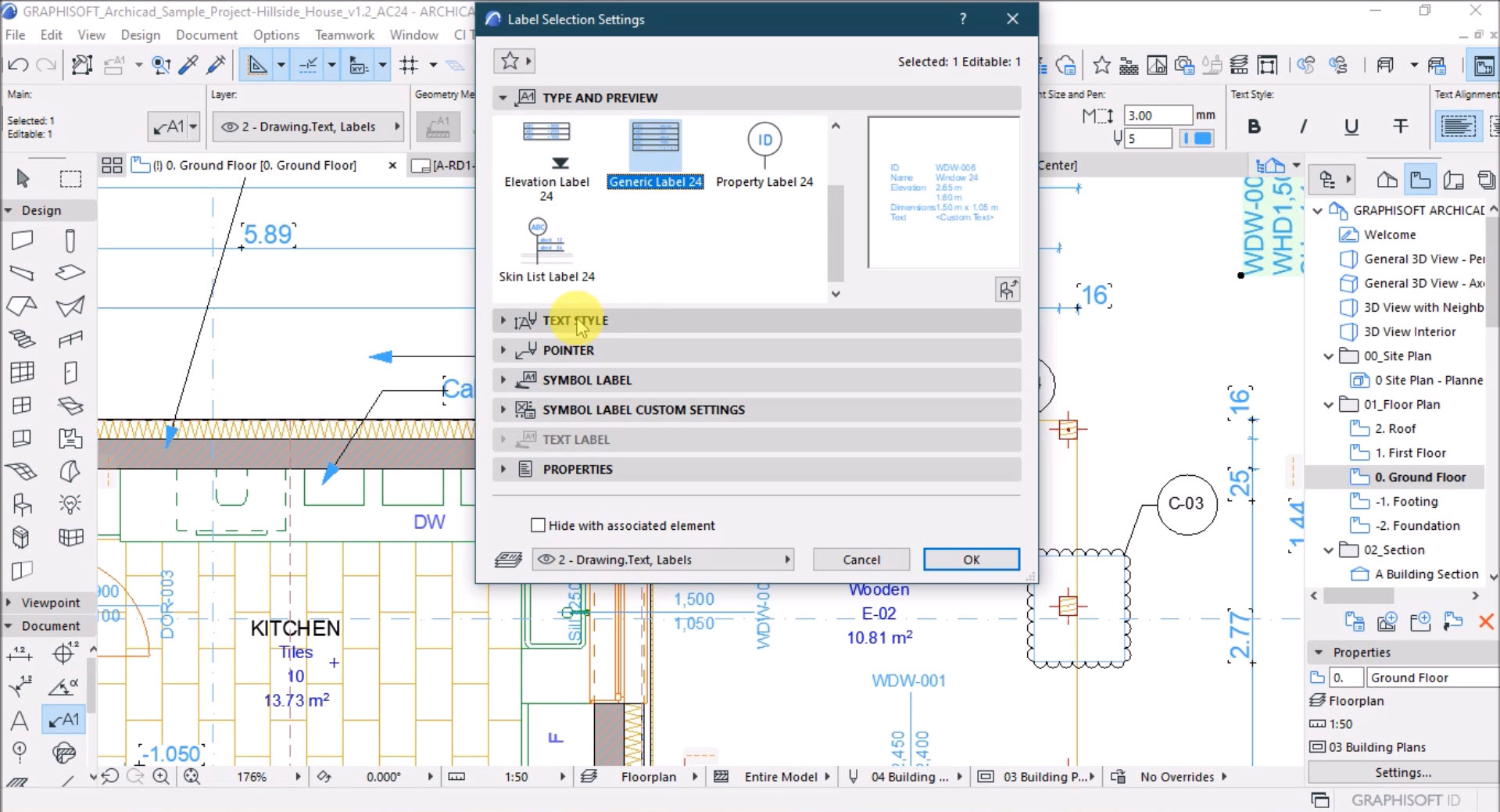This screenshot has height=812, width=1500.
Task: Select the Arrow tool in toolbox
Action: (23, 179)
